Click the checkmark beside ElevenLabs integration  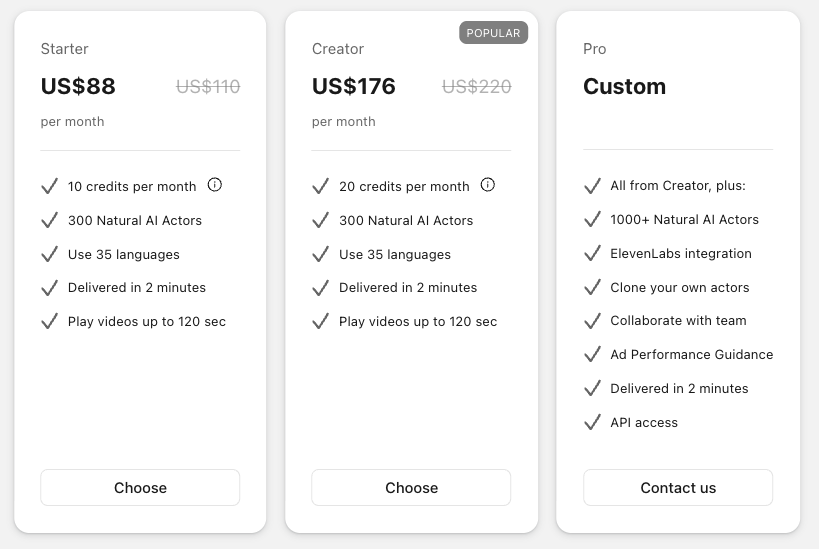(592, 253)
